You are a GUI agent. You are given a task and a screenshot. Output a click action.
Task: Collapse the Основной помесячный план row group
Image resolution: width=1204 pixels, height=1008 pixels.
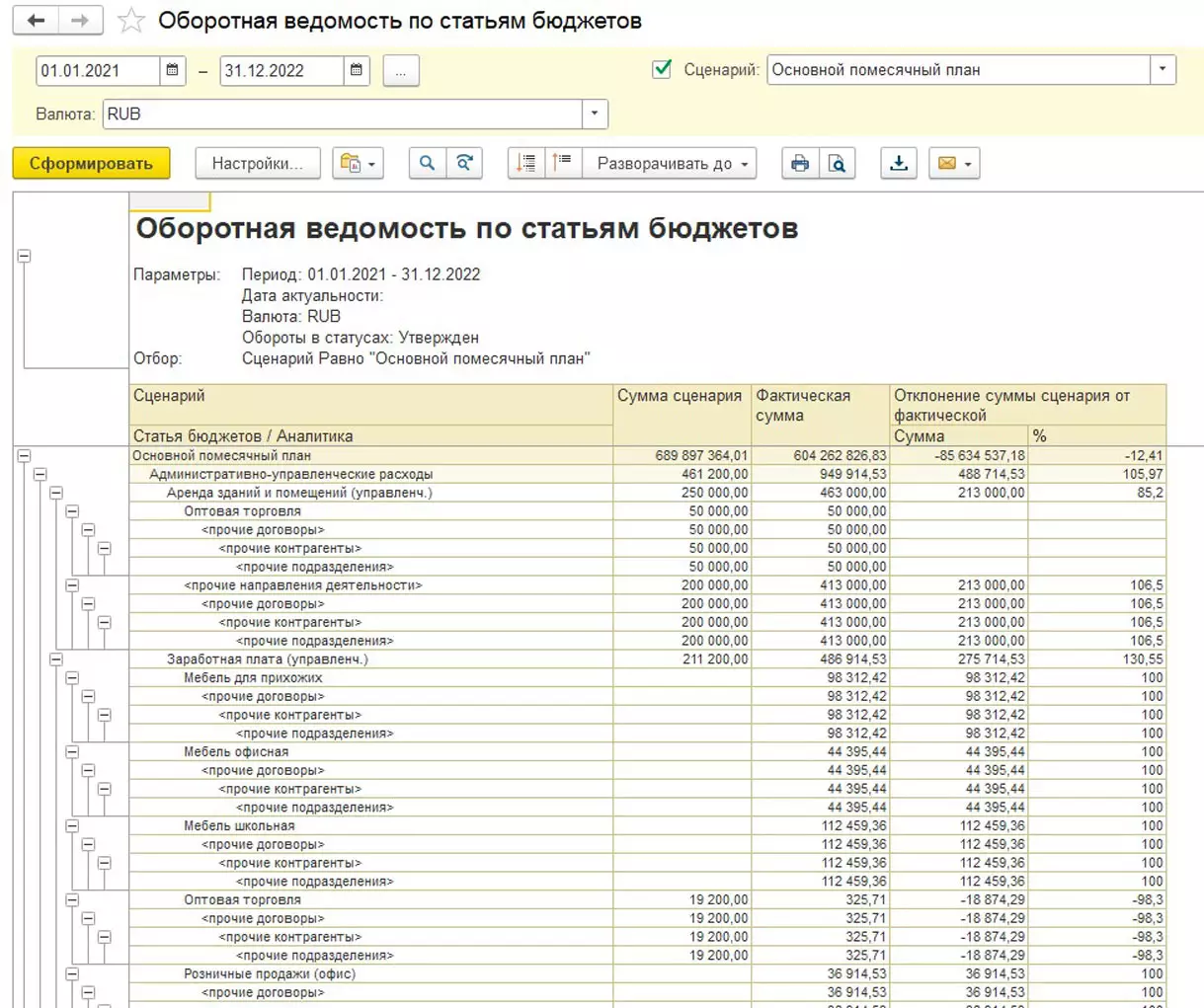(x=24, y=455)
